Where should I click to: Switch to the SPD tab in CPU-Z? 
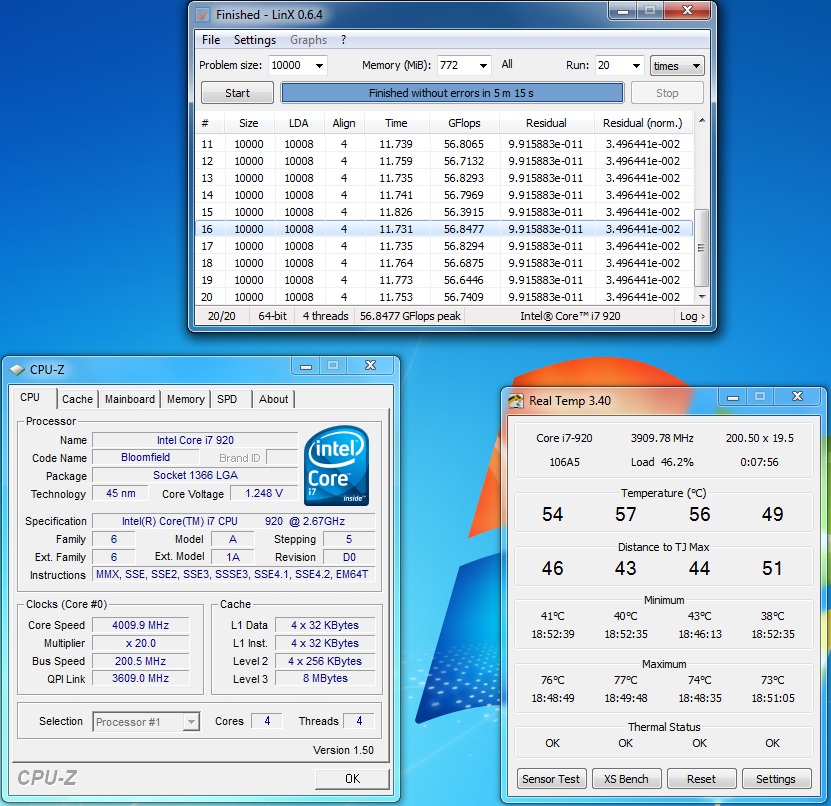[x=227, y=399]
